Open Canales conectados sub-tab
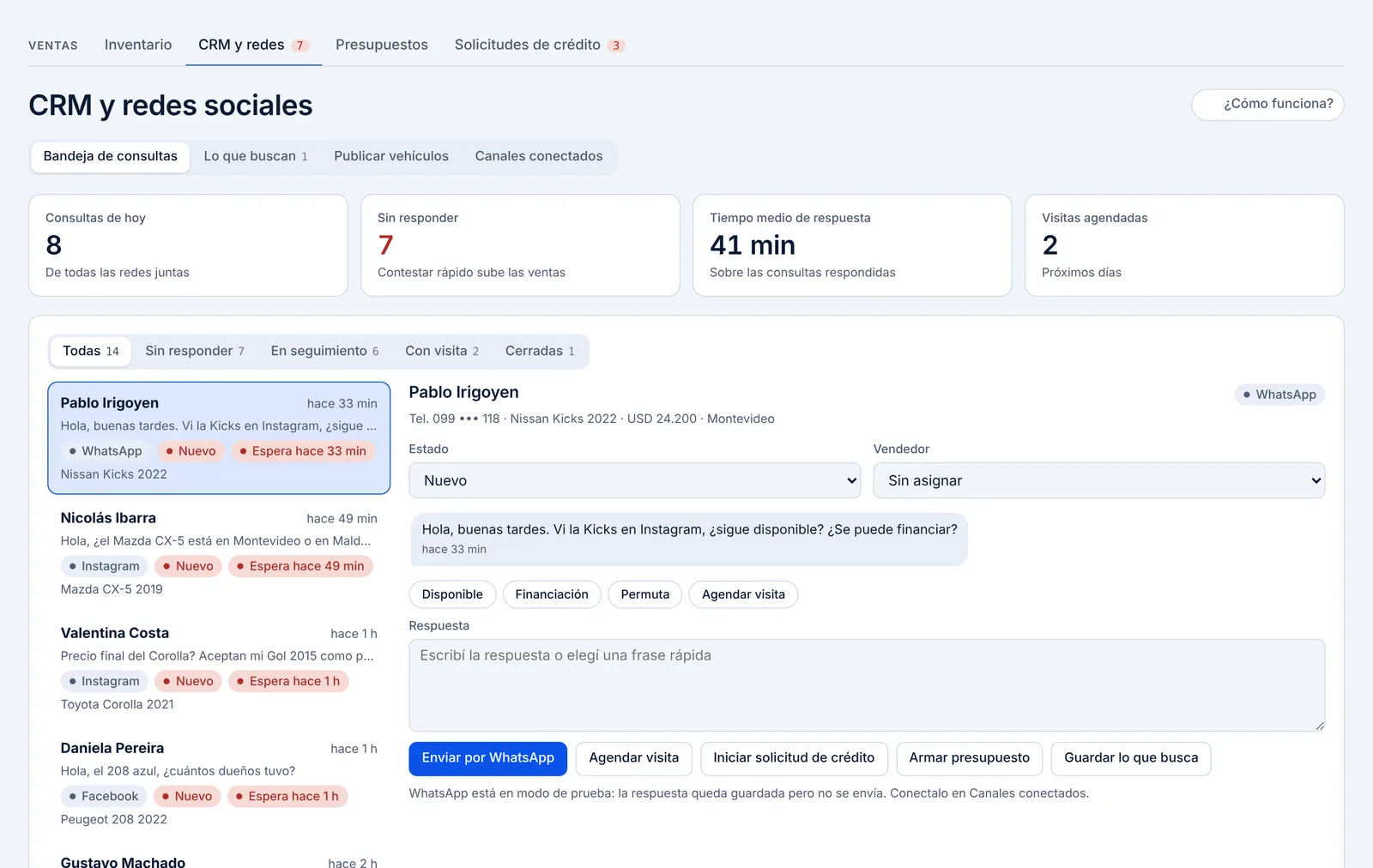This screenshot has width=1373, height=868. click(539, 156)
